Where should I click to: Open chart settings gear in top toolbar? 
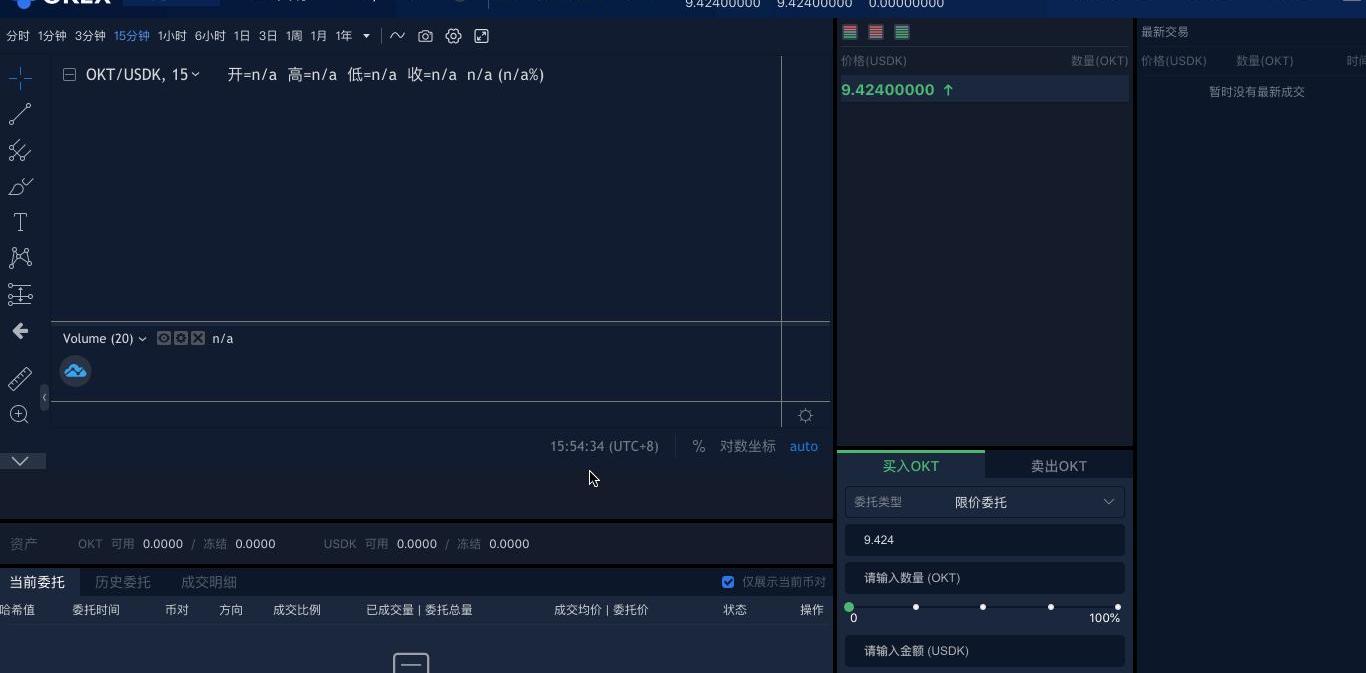point(453,36)
